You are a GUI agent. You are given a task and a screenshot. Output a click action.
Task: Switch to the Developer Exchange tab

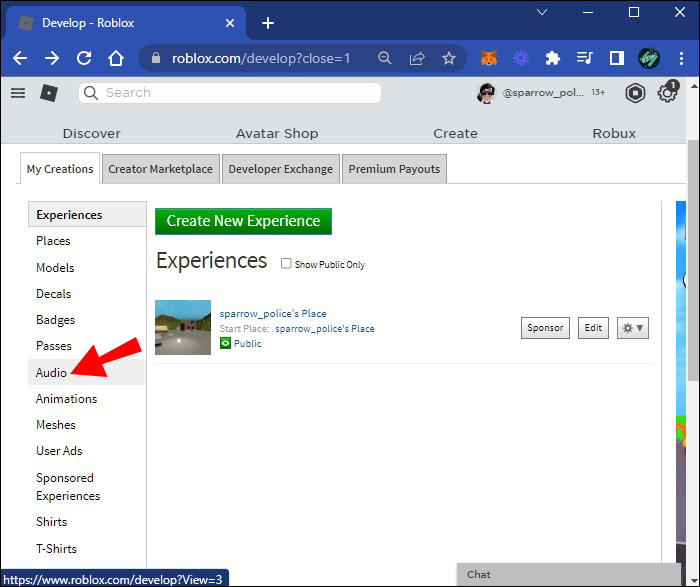point(280,169)
